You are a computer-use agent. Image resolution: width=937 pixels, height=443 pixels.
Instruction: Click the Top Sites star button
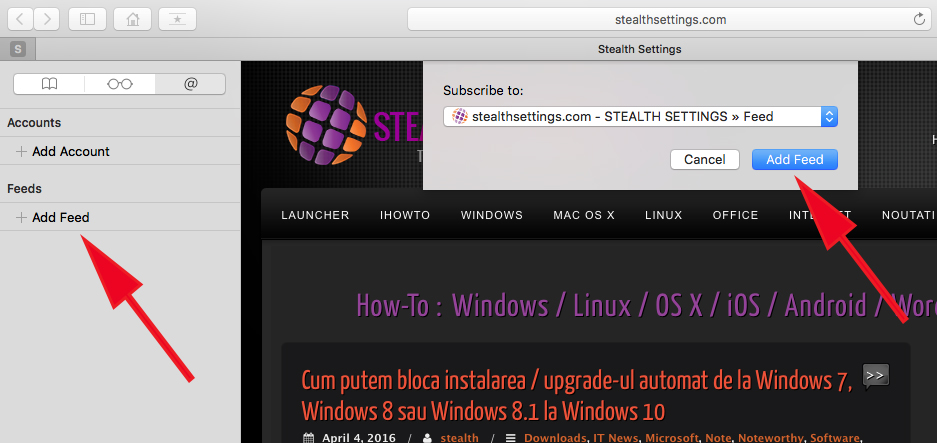[x=177, y=19]
